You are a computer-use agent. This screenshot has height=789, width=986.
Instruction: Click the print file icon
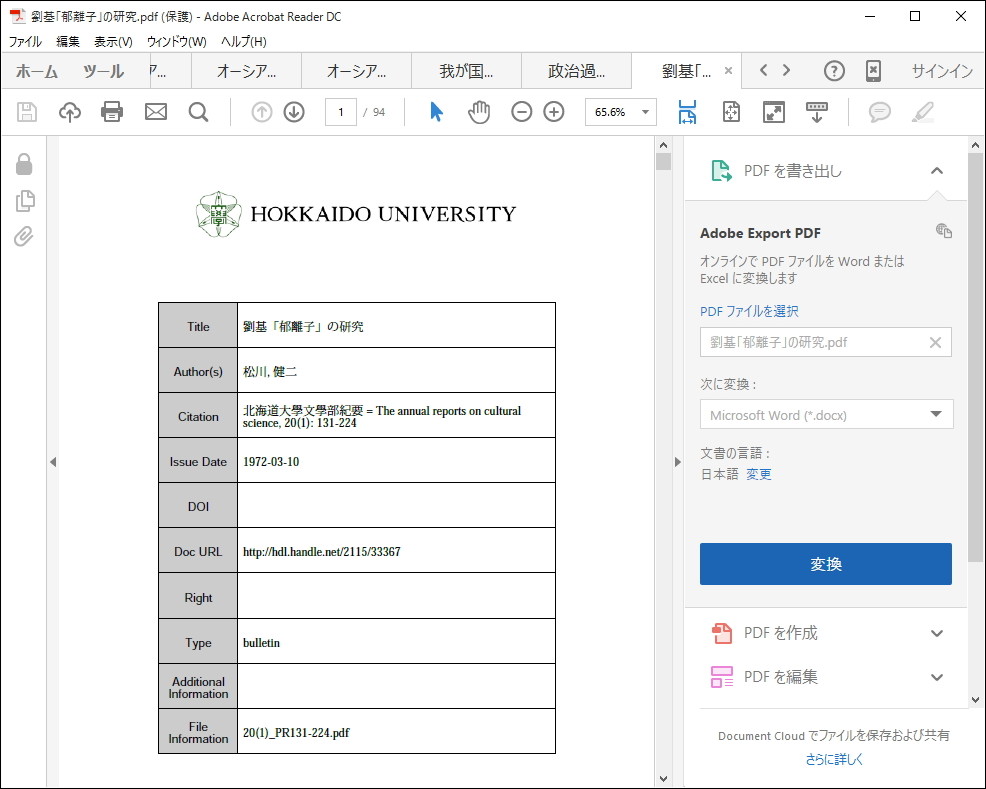click(112, 112)
